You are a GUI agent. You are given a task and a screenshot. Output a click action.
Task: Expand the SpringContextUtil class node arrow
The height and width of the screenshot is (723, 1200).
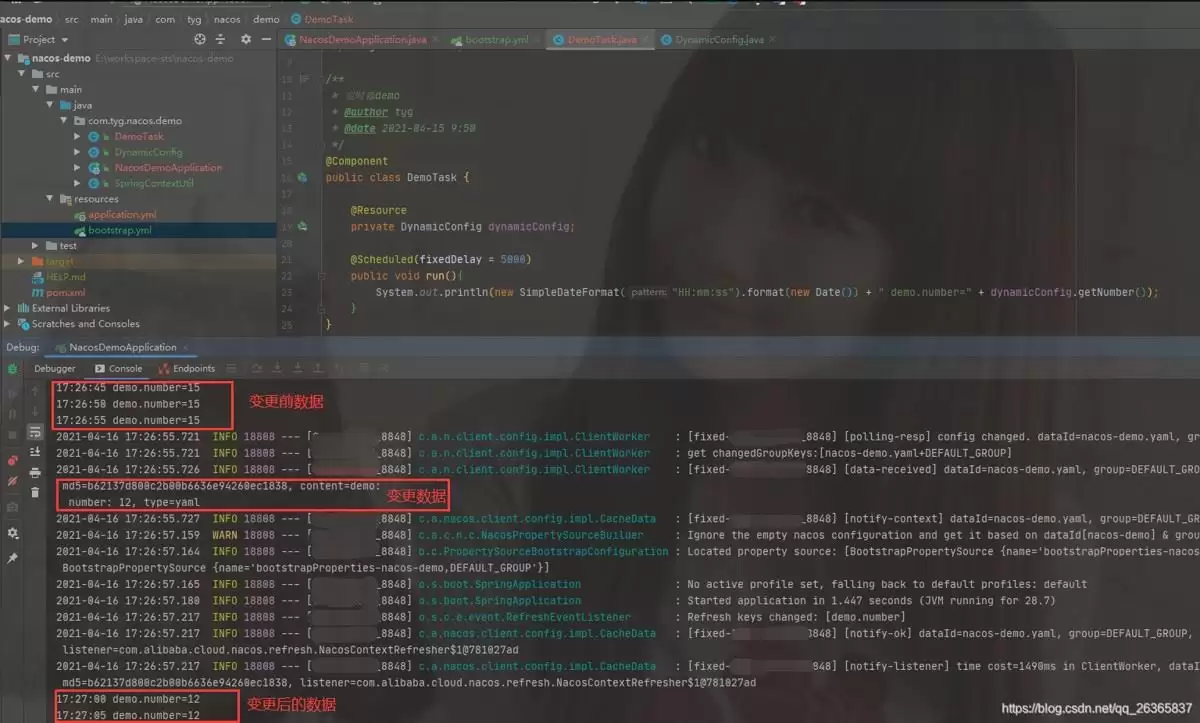(78, 183)
